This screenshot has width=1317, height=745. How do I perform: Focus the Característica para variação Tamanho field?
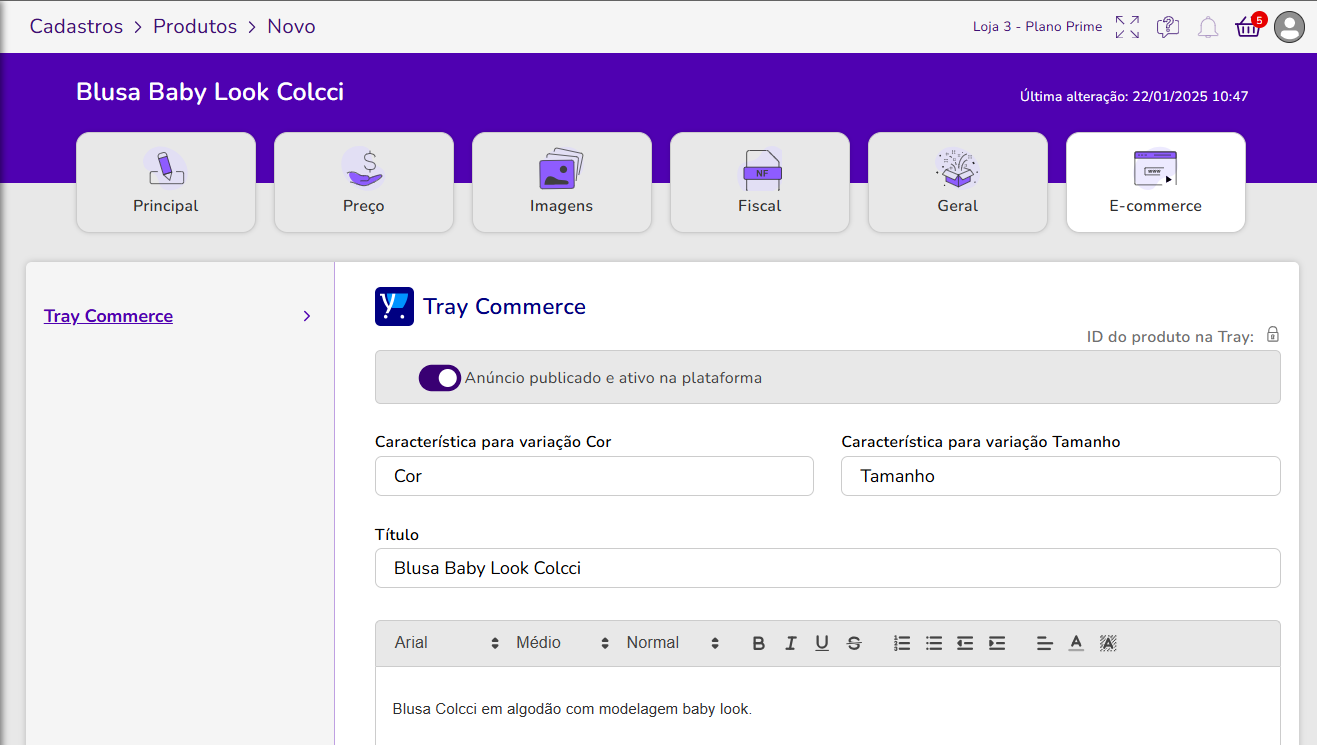click(1061, 476)
